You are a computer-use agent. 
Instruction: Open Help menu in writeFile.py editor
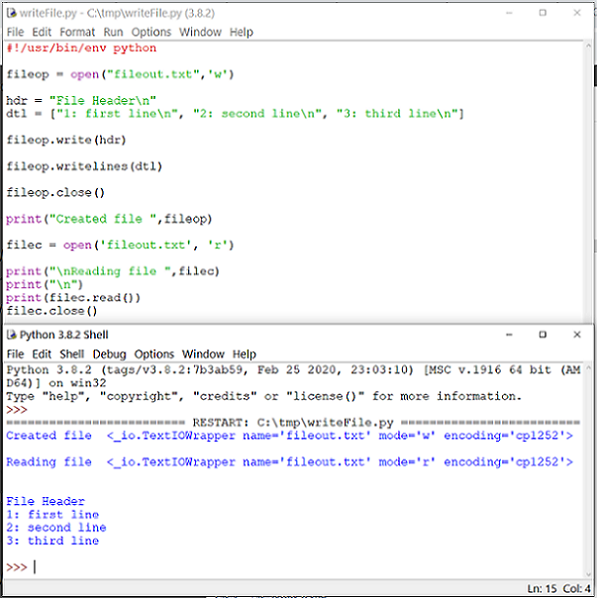coord(241,32)
